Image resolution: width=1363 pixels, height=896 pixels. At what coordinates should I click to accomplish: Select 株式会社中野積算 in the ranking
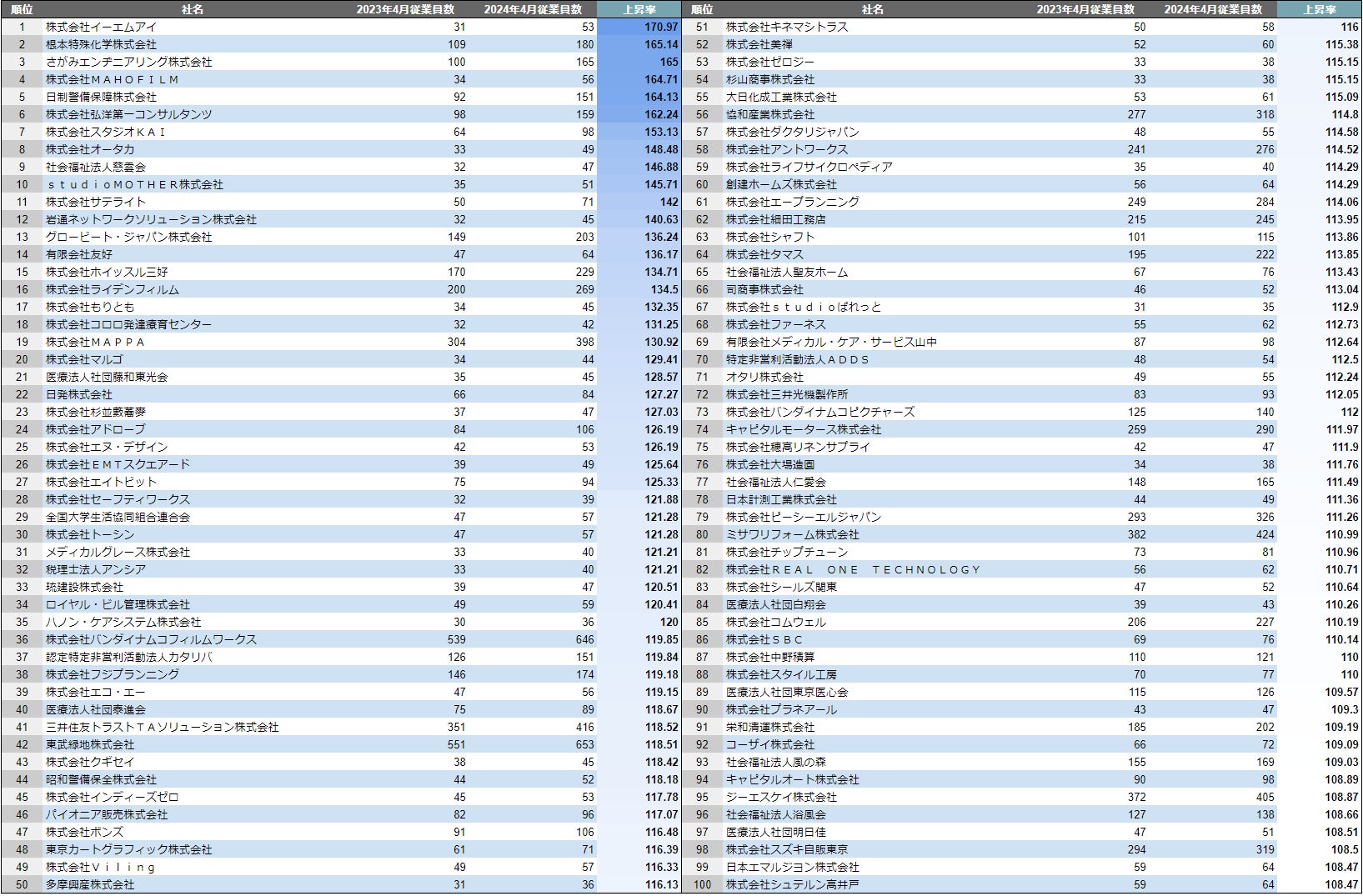click(x=770, y=657)
